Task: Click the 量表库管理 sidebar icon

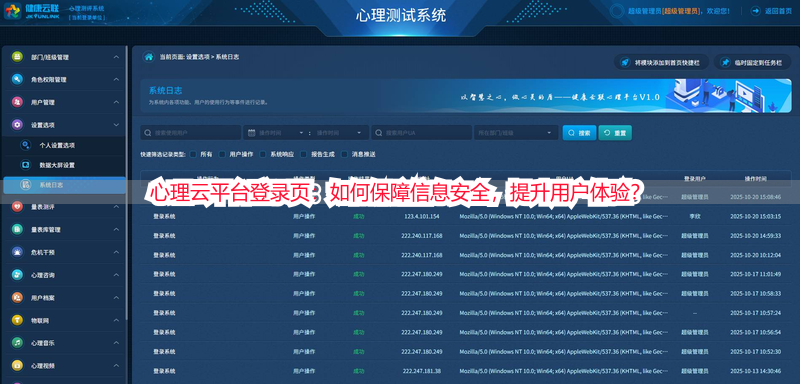Action: [17, 229]
